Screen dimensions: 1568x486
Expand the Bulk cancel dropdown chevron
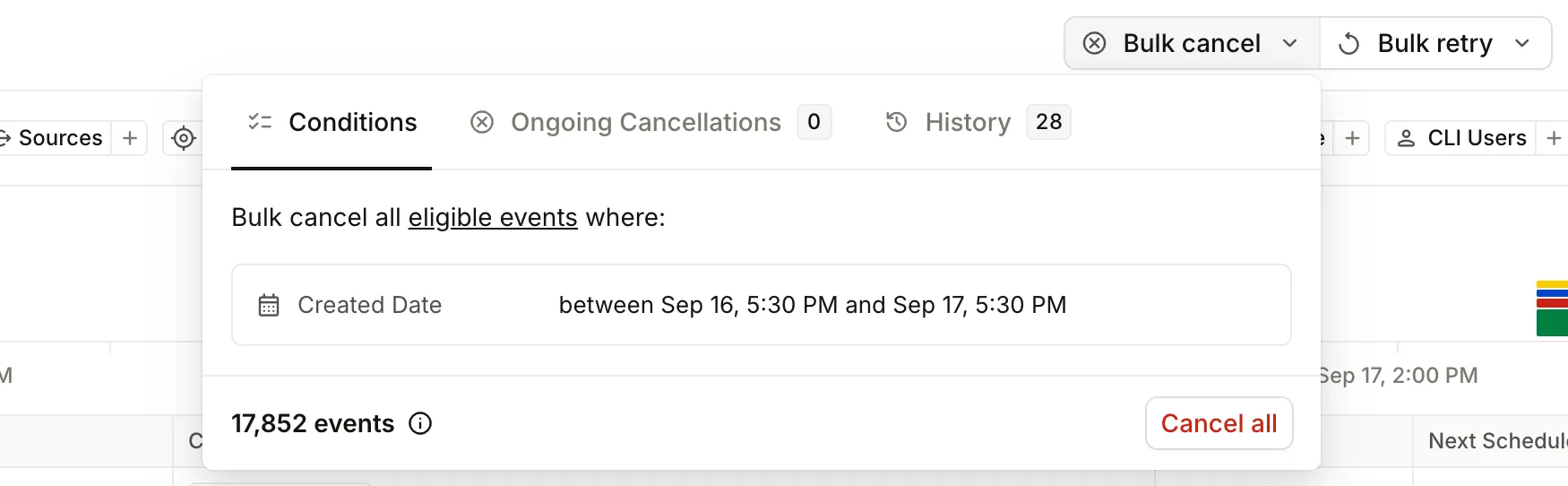(1290, 43)
